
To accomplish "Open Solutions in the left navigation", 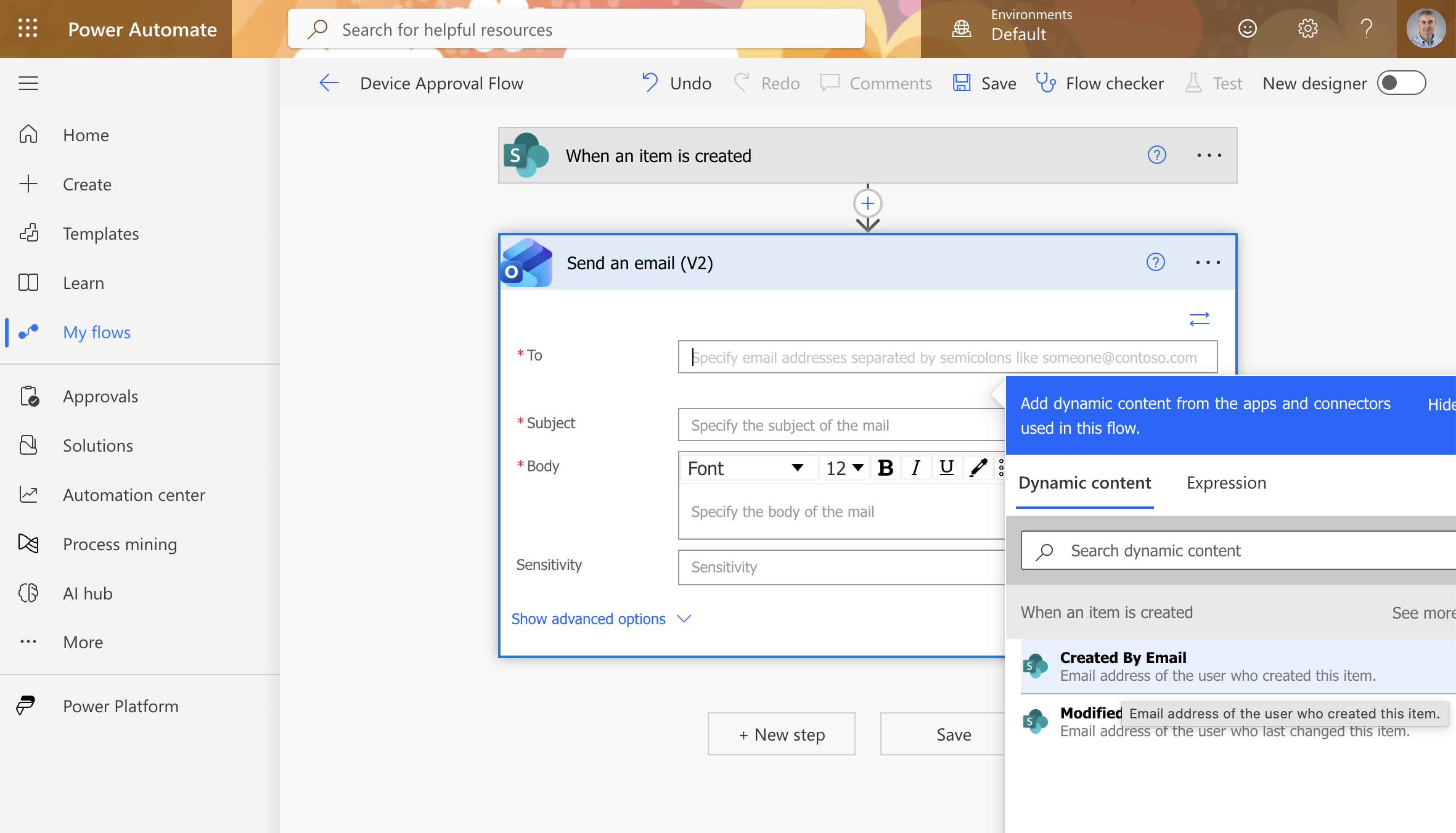I will 97,445.
